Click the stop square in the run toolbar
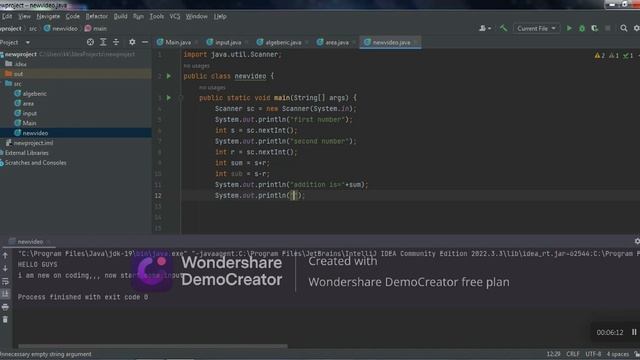This screenshot has height=360, width=640. [x=608, y=28]
